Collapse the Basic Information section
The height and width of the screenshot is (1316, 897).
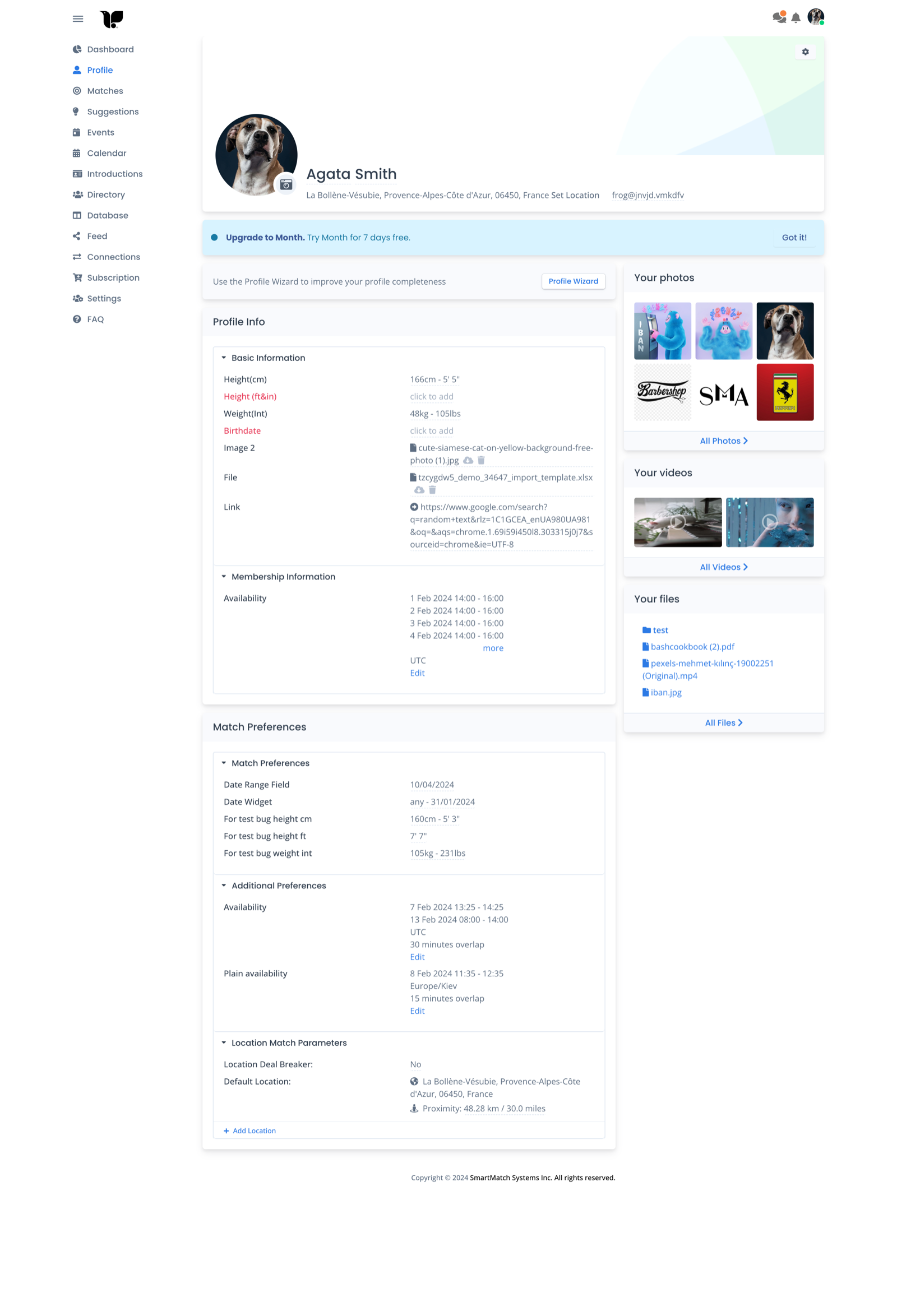tap(224, 358)
